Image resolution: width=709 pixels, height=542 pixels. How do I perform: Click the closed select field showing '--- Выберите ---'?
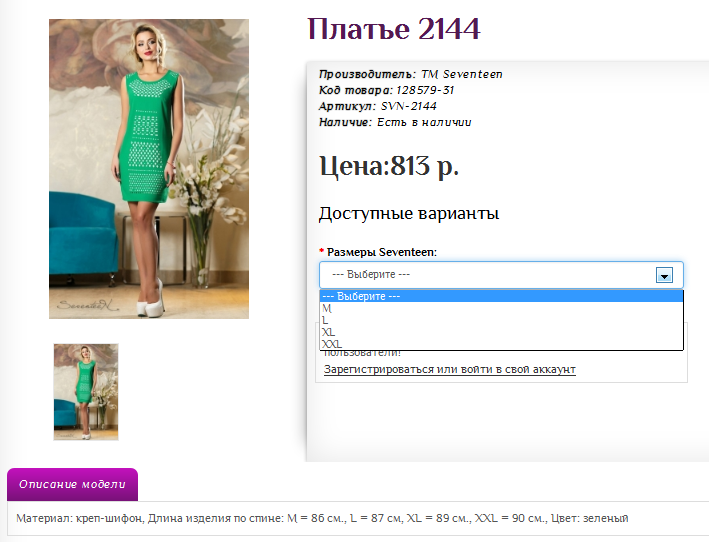(x=501, y=275)
